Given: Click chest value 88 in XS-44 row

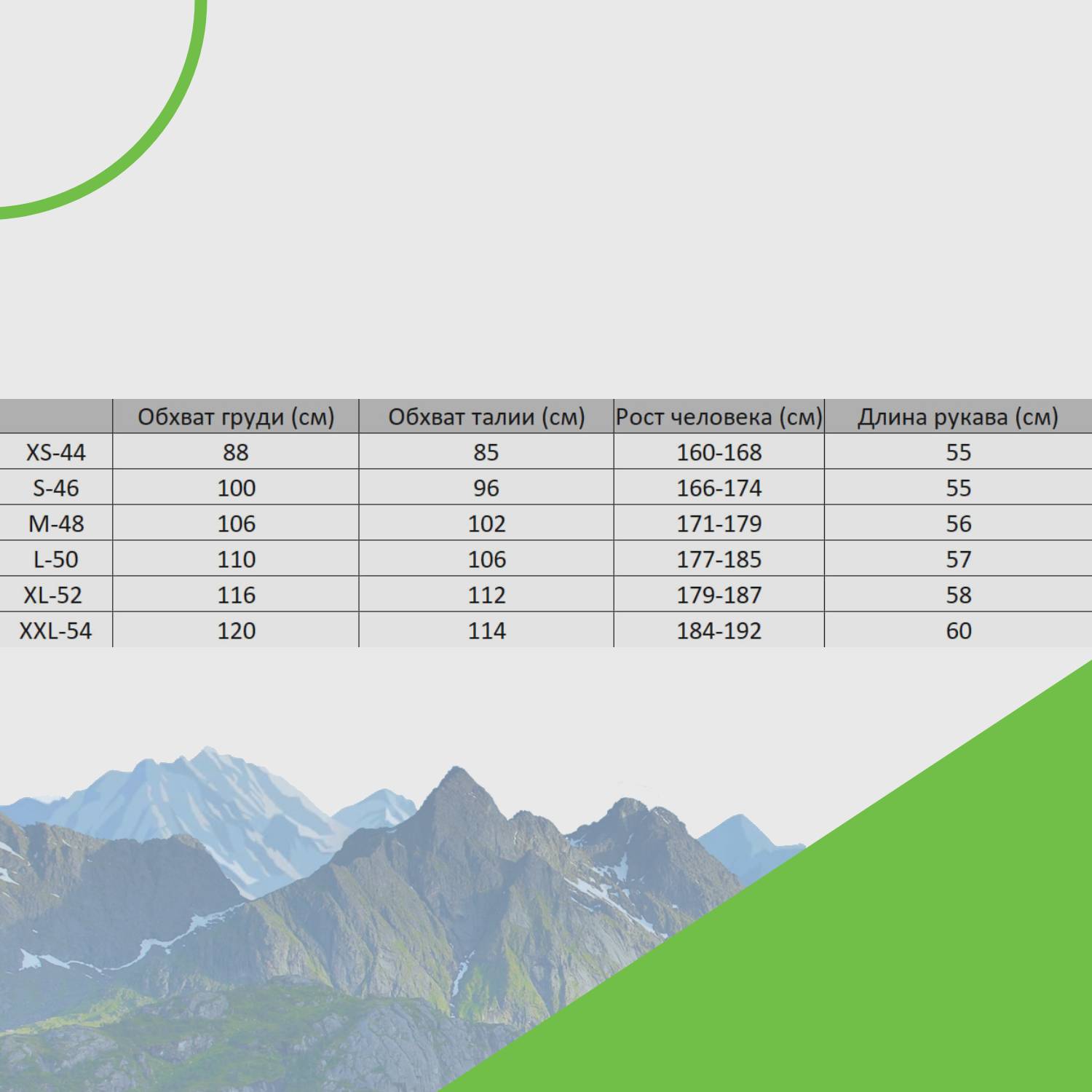Looking at the screenshot, I should coord(236,452).
